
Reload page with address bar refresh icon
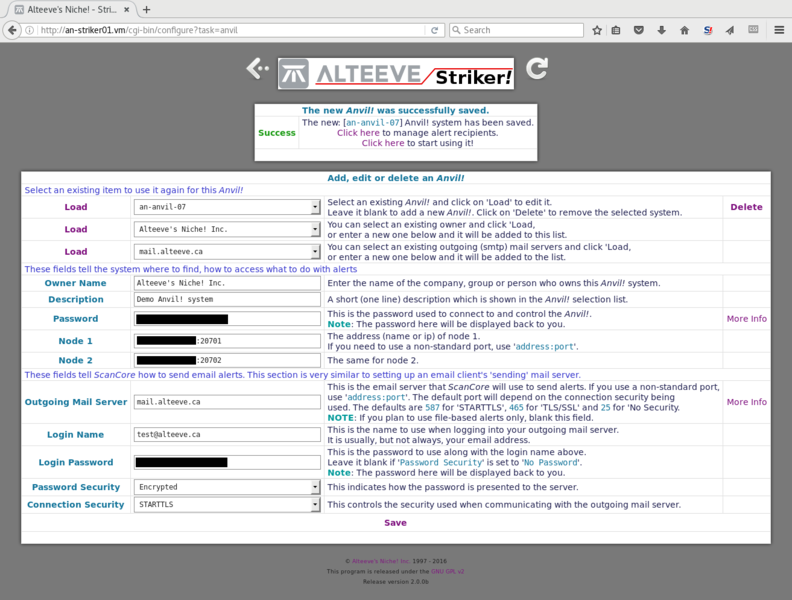434,30
